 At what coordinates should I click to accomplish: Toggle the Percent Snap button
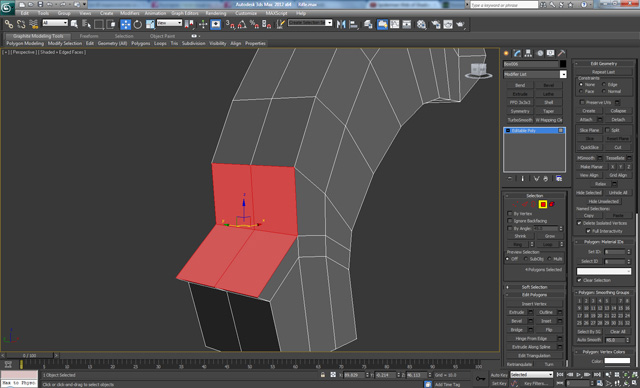click(x=254, y=24)
